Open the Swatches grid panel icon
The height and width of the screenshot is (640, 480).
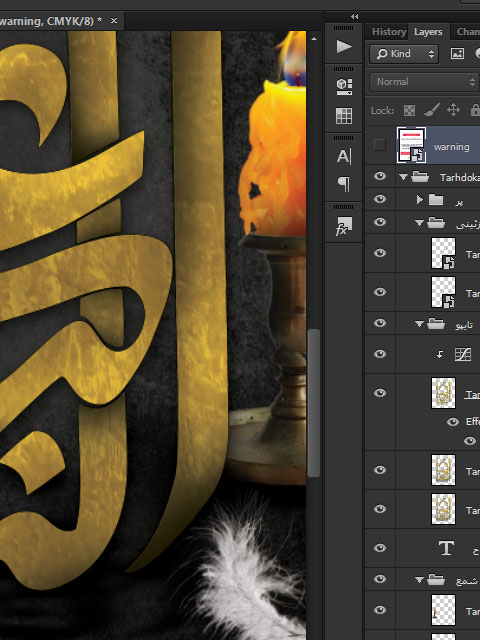click(x=344, y=116)
